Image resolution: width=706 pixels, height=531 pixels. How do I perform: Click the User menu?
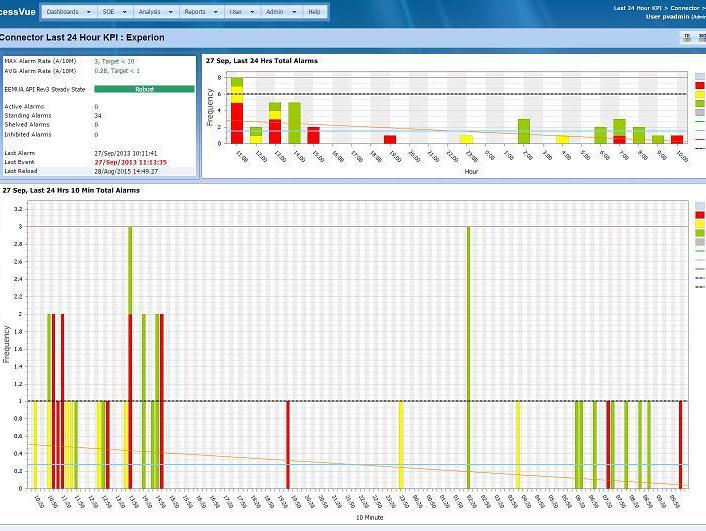[x=240, y=11]
